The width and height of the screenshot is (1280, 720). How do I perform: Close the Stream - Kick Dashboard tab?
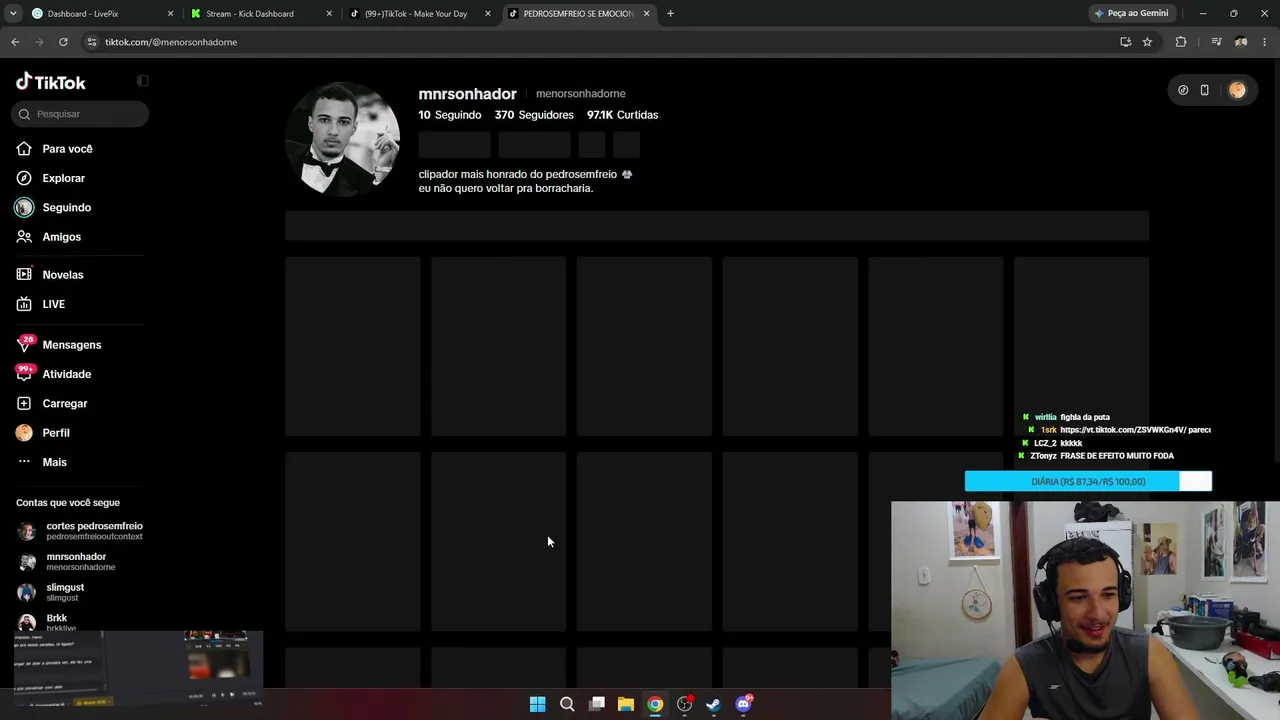click(x=329, y=14)
